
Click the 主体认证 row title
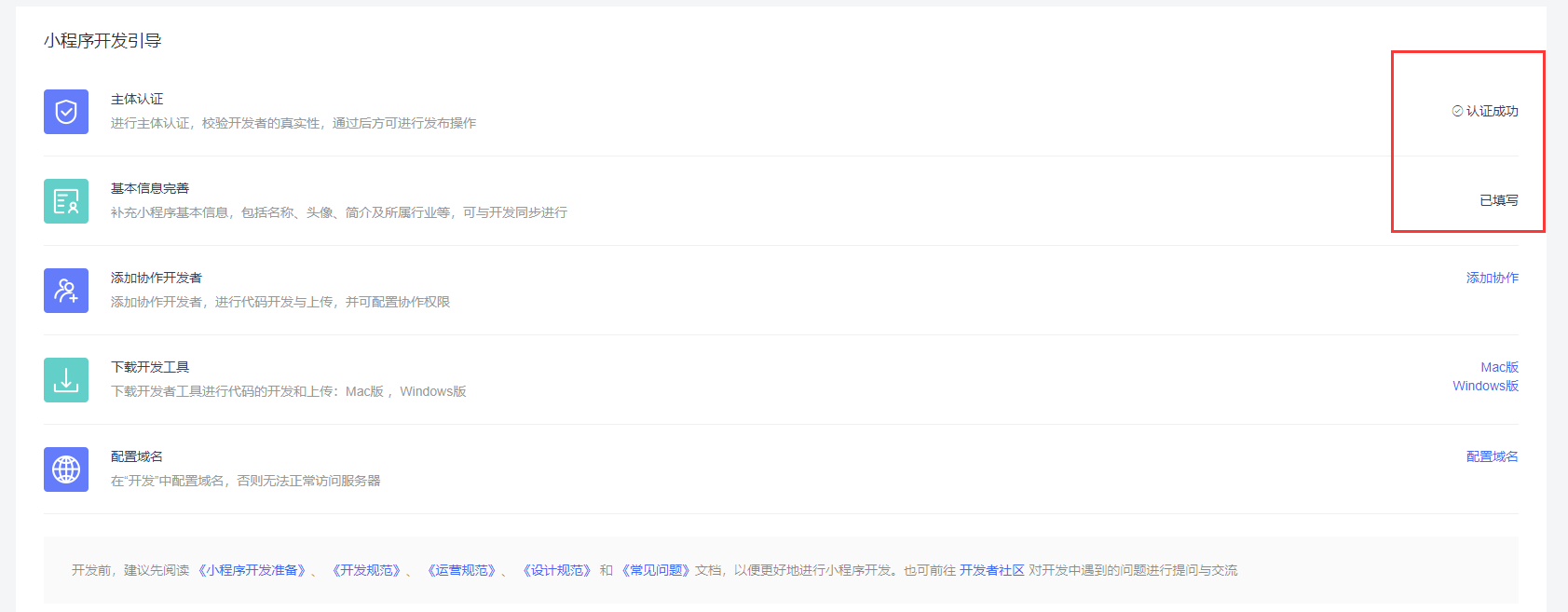coord(137,99)
